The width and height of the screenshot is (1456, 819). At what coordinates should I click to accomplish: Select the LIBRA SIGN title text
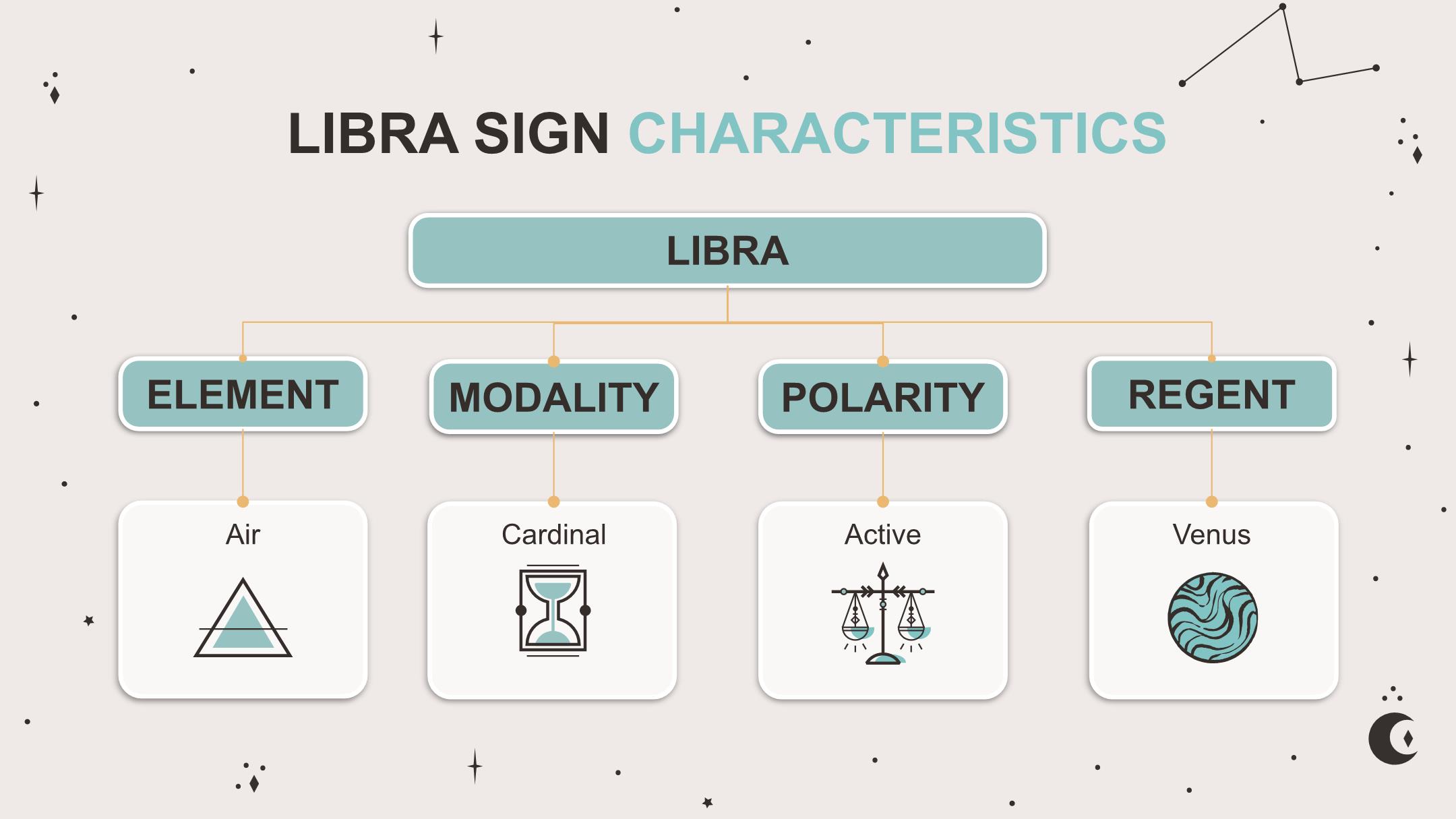[449, 133]
